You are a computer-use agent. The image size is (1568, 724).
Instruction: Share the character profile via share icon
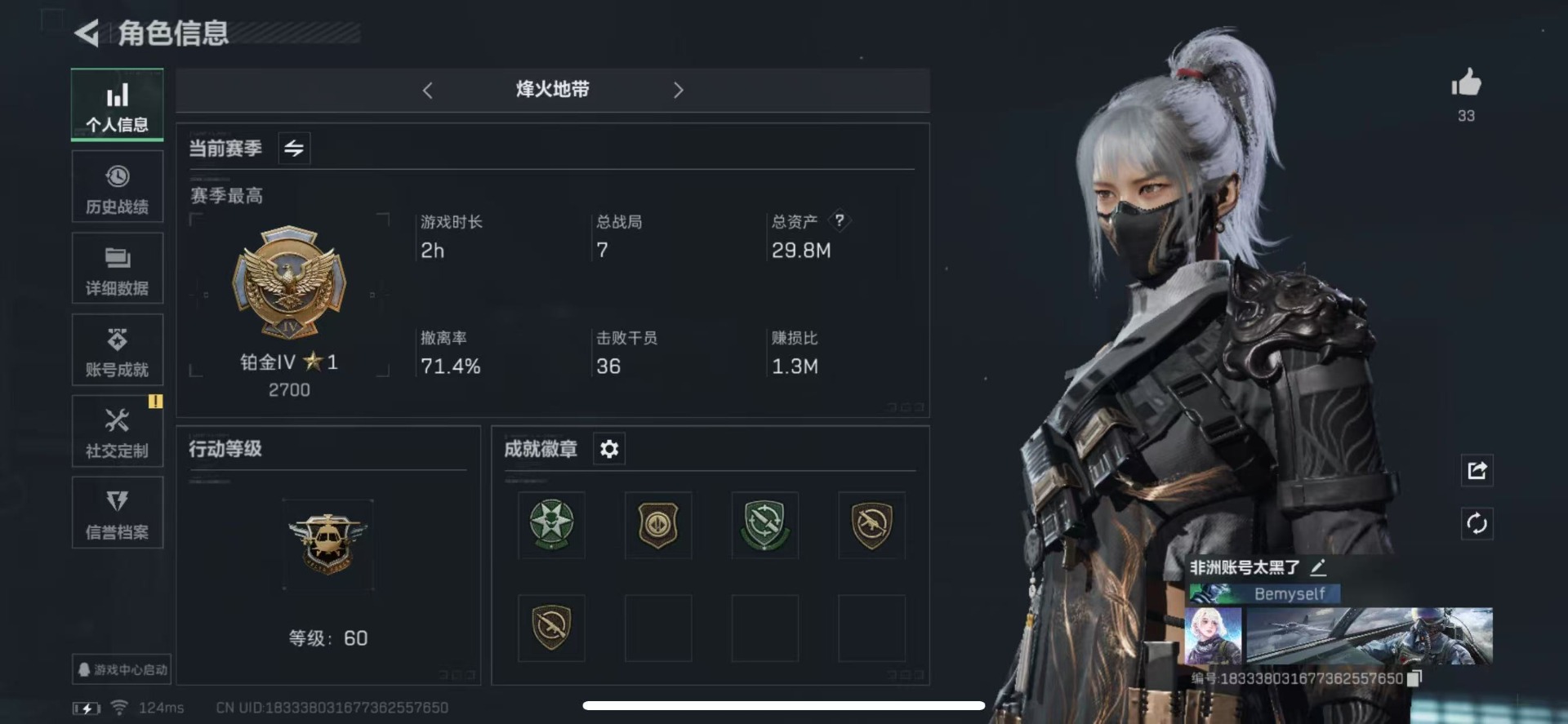pyautogui.click(x=1477, y=470)
